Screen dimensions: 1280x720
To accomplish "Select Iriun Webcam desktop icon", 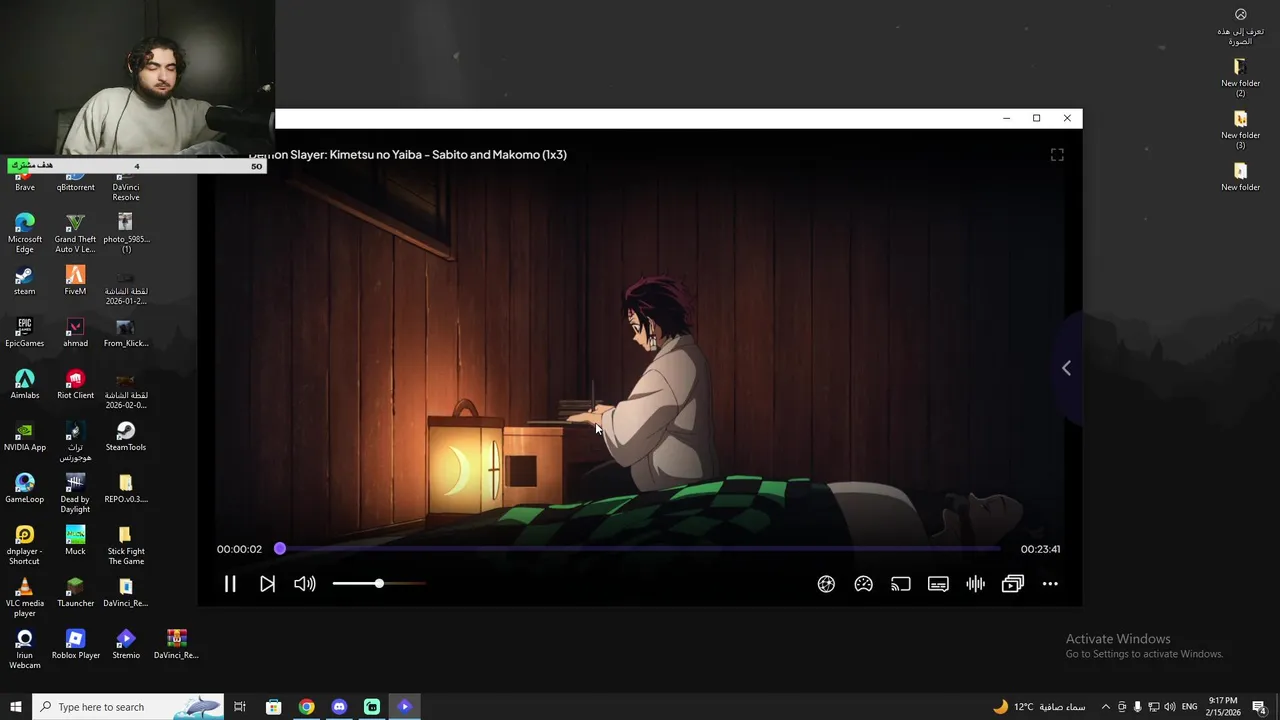I will tap(25, 649).
